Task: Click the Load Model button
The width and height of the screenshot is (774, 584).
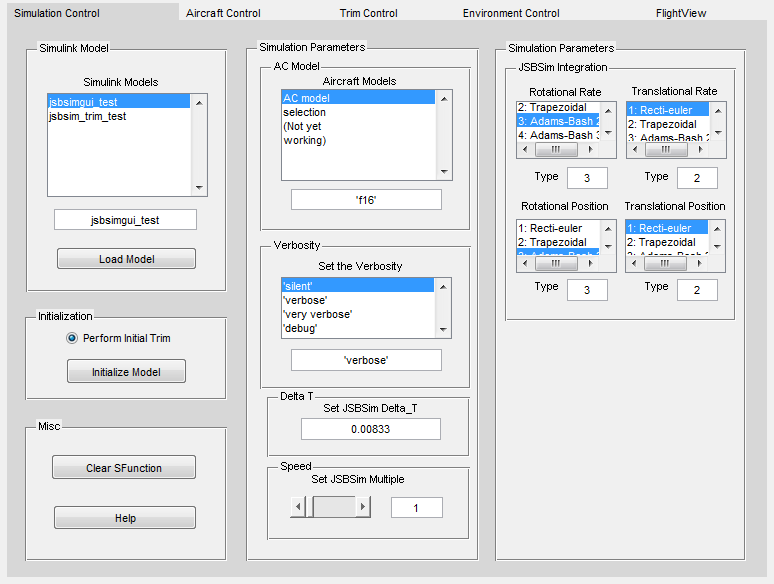Action: click(126, 259)
